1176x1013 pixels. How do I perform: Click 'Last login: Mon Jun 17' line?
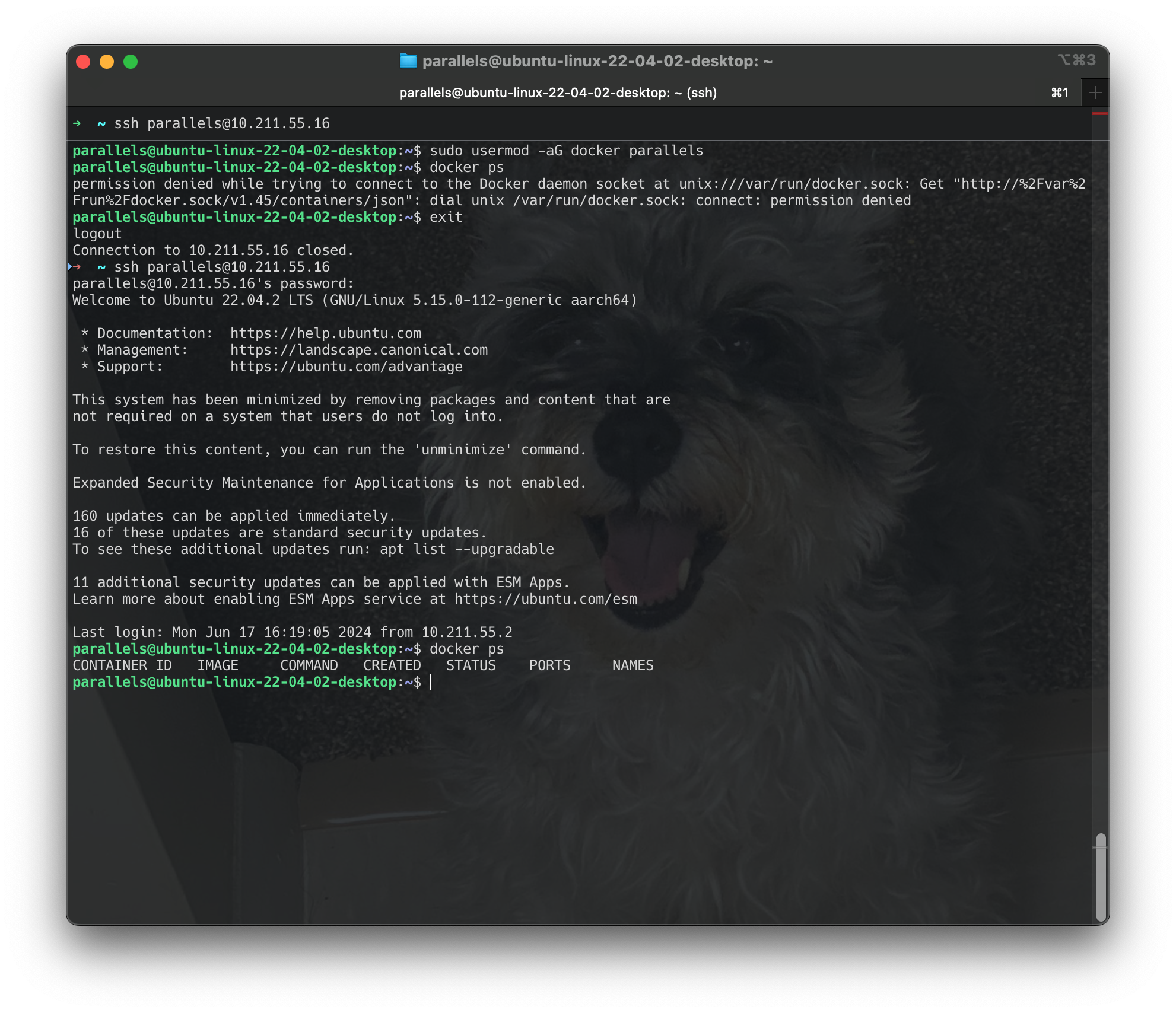coord(293,632)
